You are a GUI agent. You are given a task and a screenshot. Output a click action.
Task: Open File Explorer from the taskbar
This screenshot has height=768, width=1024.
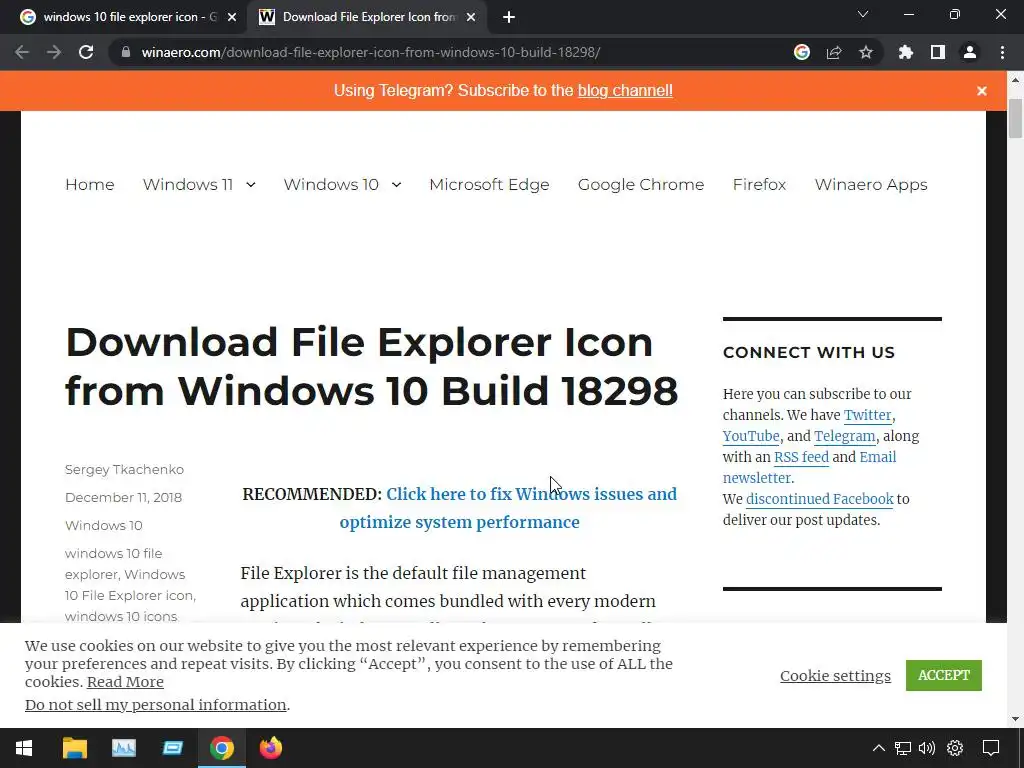coord(74,748)
